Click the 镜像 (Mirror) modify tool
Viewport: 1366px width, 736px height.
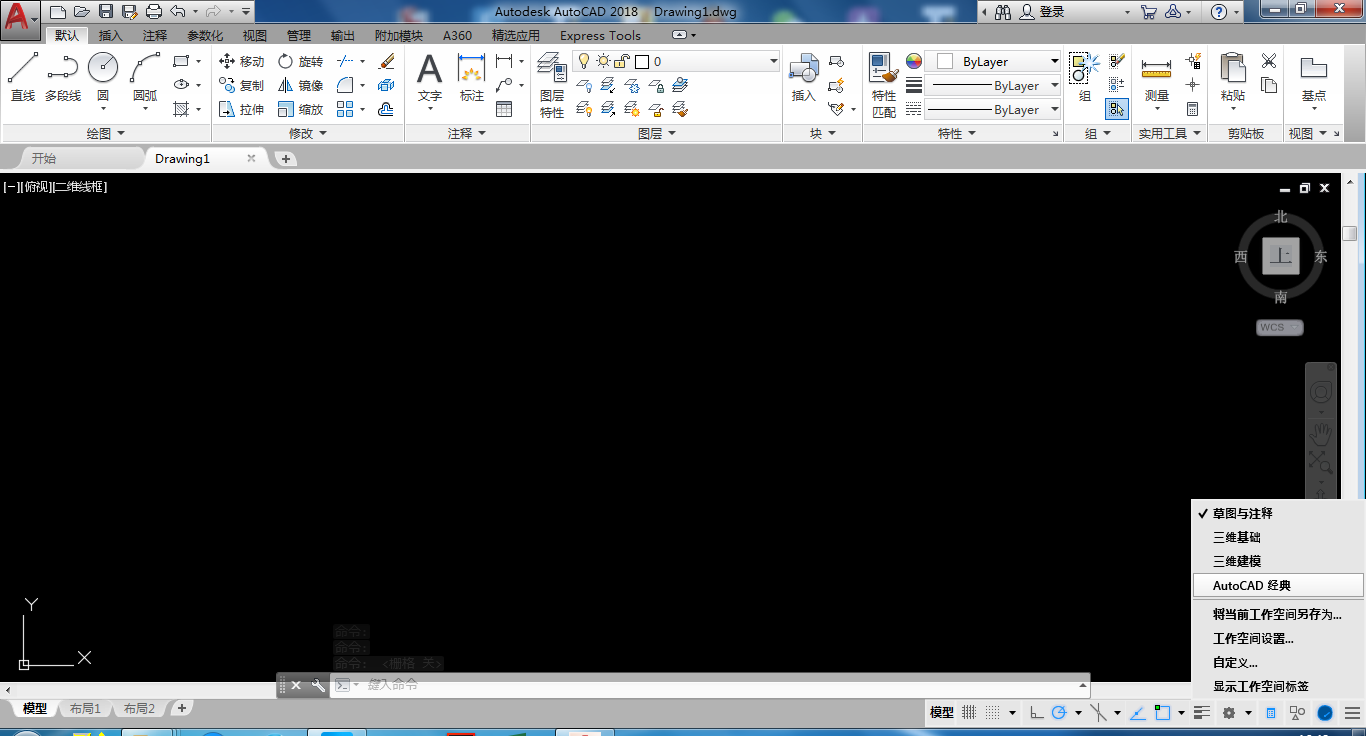tap(300, 86)
